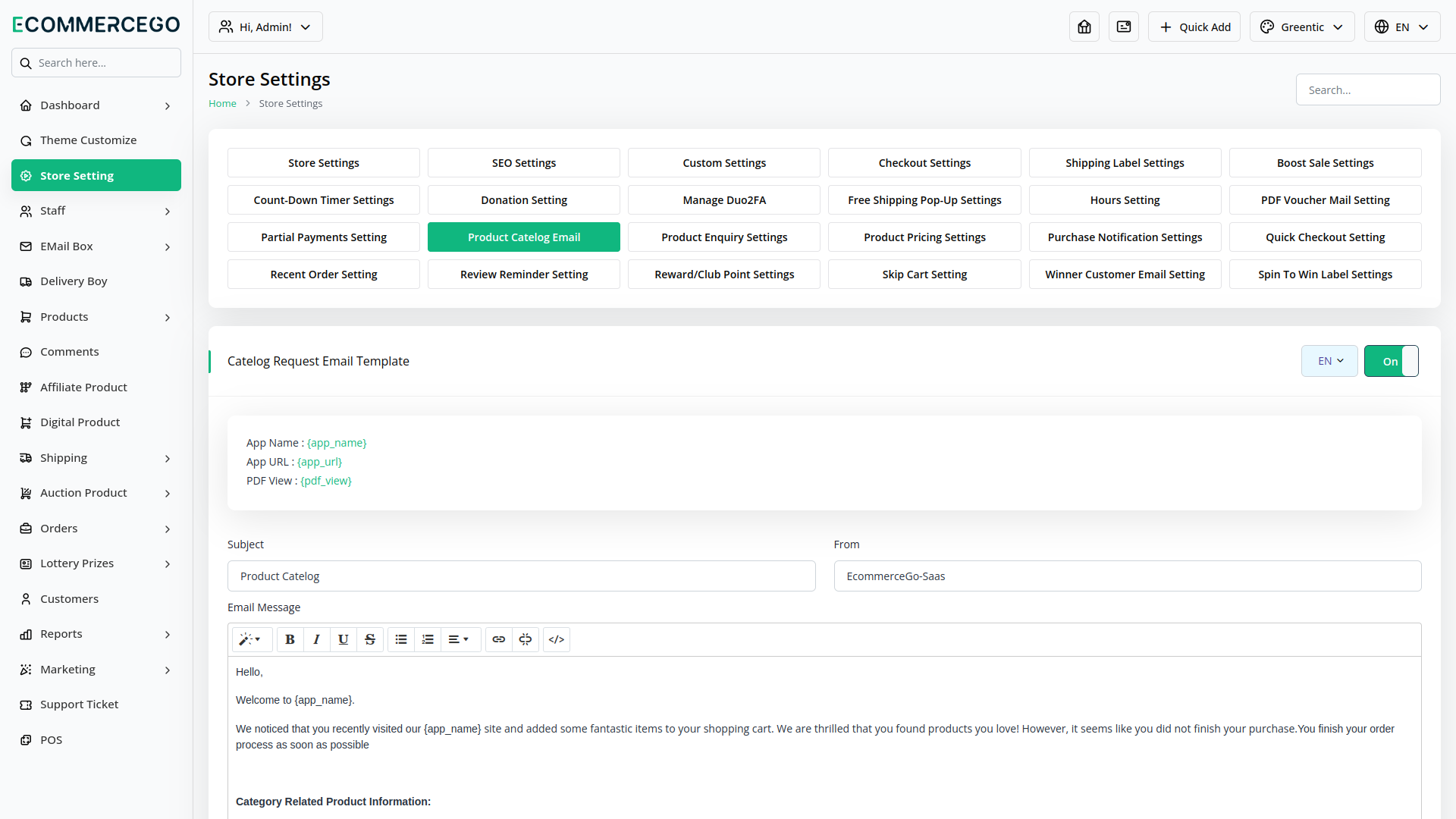Open the Checkout Settings tab

point(924,163)
